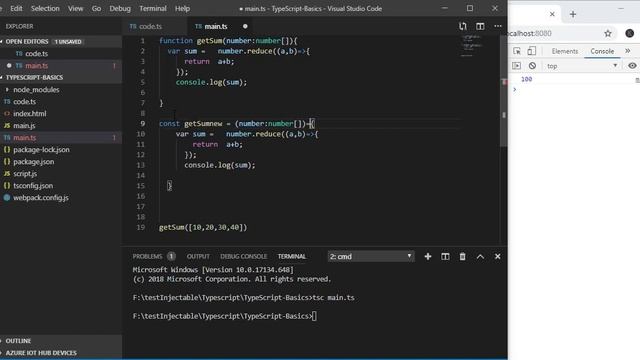The height and width of the screenshot is (360, 640).
Task: Open the terminal selector dropdown 2: cmd
Action: pyautogui.click(x=371, y=256)
